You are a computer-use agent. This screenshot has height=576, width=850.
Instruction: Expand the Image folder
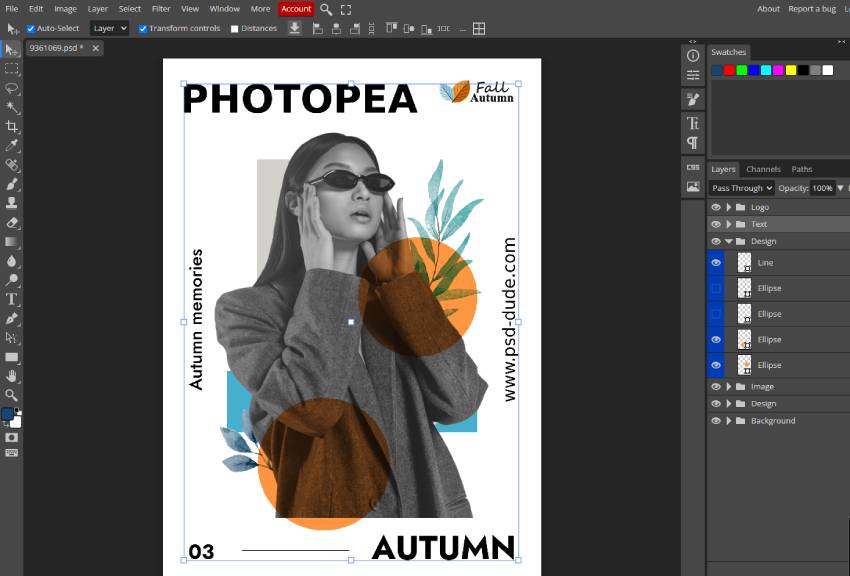(x=729, y=387)
